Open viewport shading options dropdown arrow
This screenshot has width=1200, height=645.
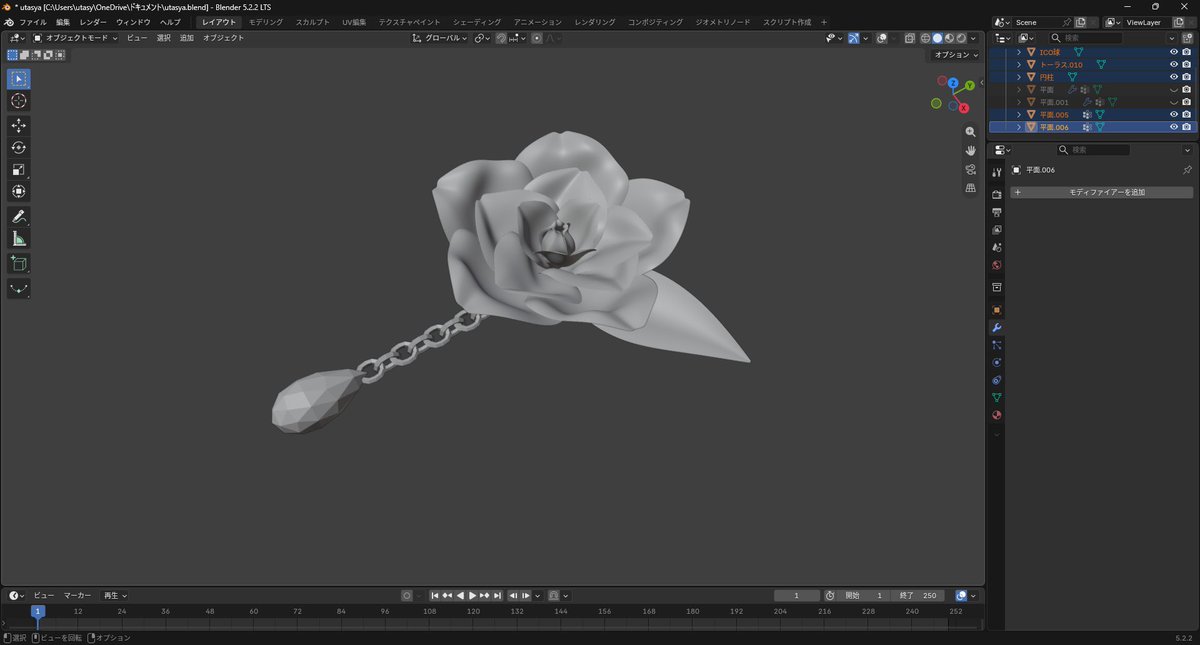click(x=975, y=38)
